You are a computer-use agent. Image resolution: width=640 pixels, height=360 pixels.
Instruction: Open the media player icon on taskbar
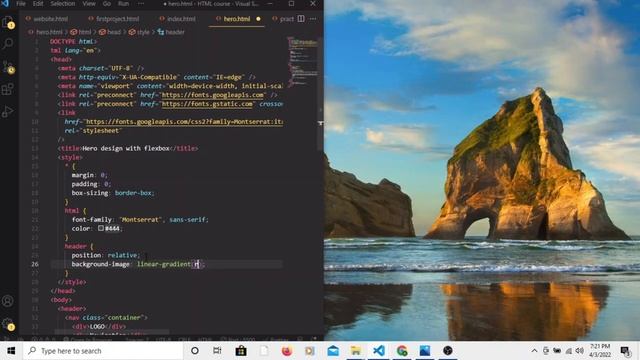[x=310, y=351]
